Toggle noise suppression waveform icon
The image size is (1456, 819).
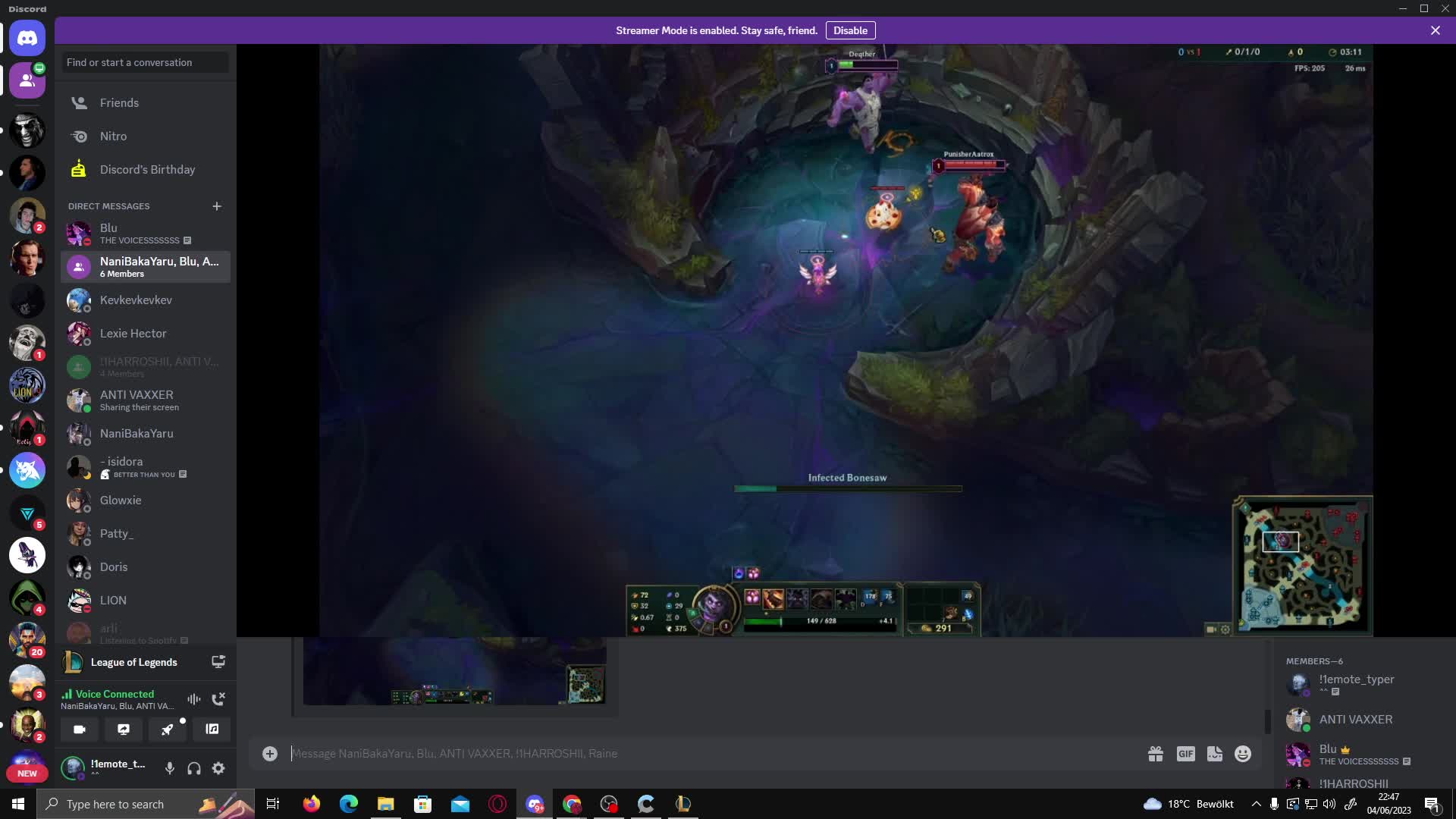(x=194, y=699)
